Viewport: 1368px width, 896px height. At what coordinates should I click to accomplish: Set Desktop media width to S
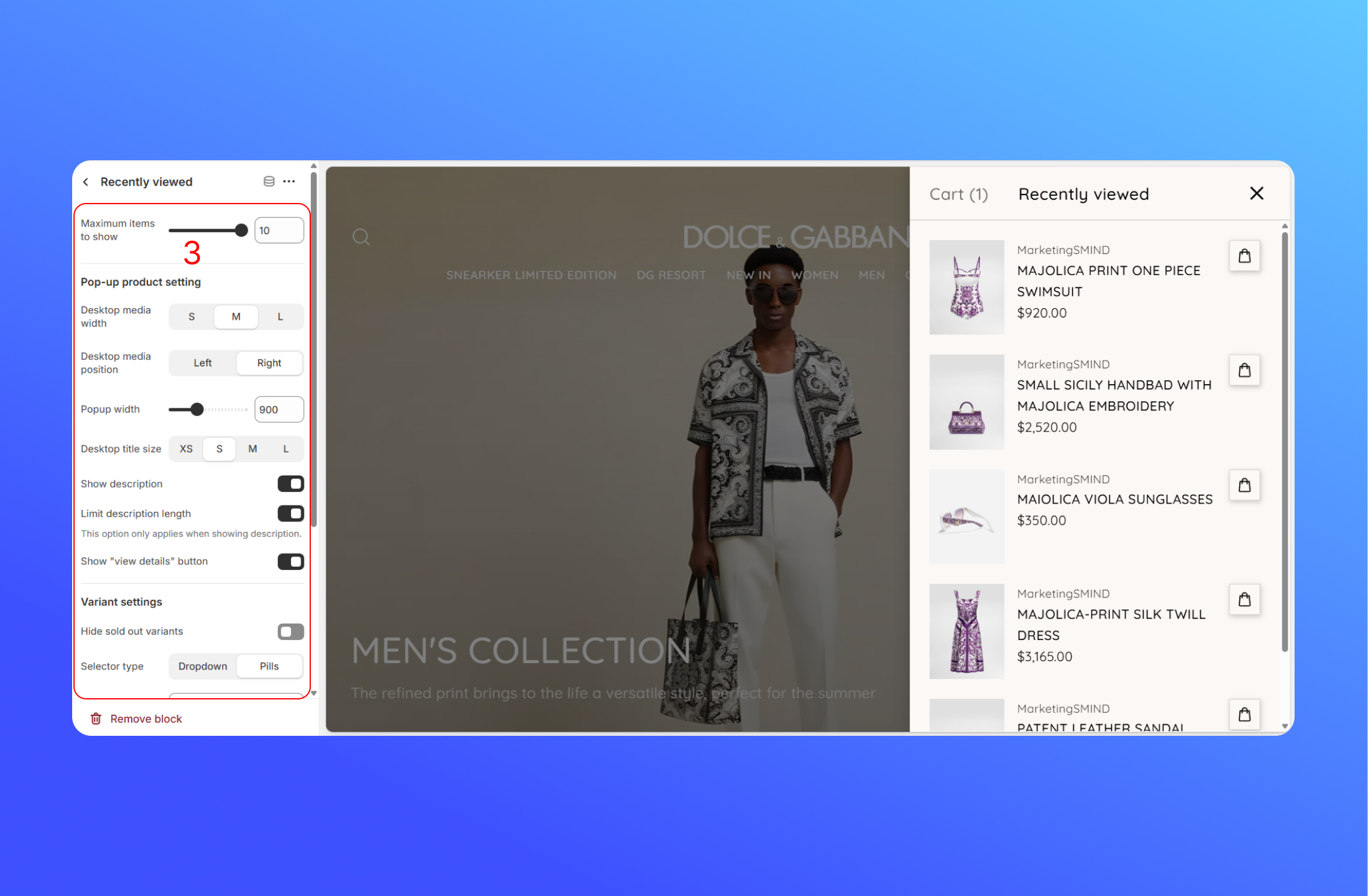tap(192, 317)
